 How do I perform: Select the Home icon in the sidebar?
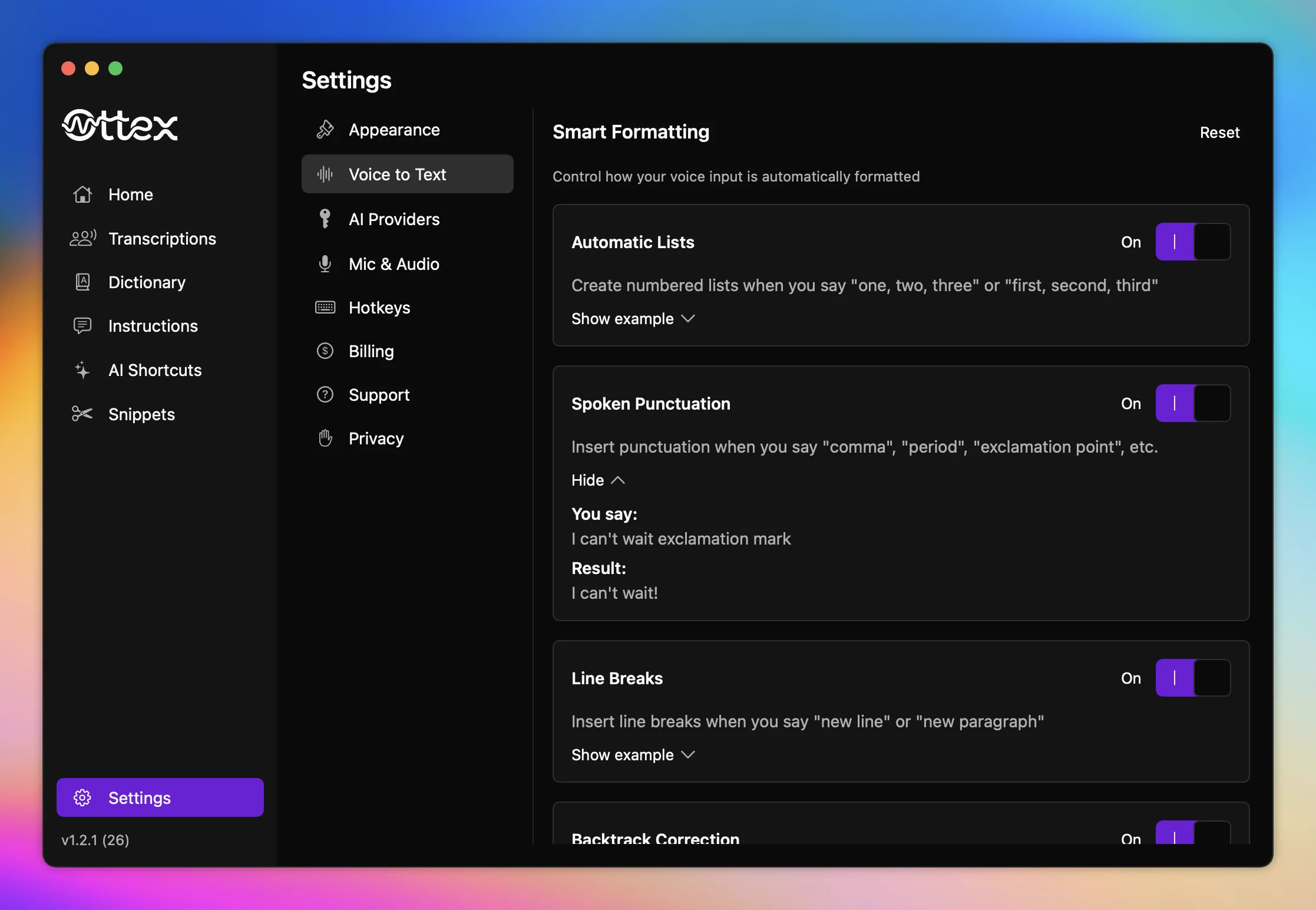(x=82, y=194)
